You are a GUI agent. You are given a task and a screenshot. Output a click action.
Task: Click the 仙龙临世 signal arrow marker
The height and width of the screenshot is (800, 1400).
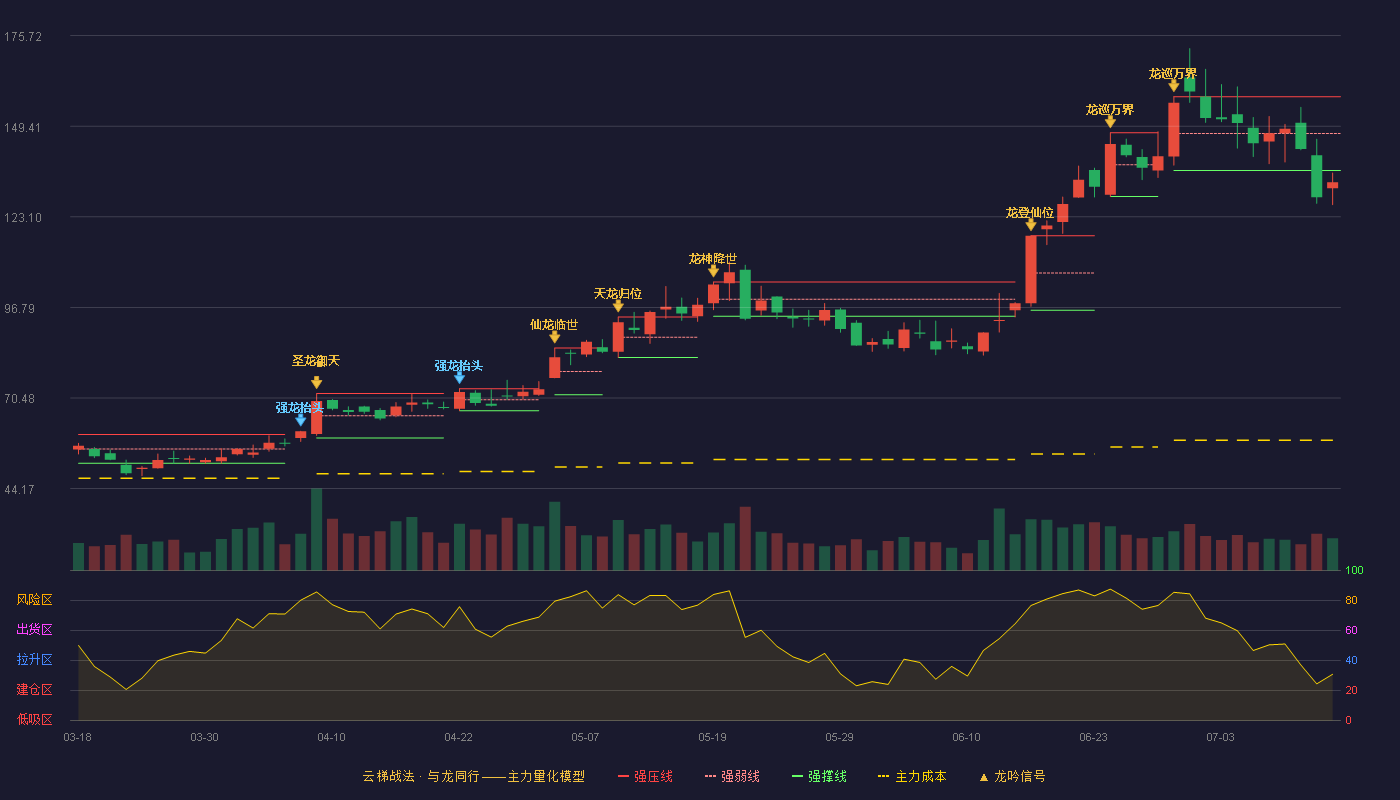(554, 338)
